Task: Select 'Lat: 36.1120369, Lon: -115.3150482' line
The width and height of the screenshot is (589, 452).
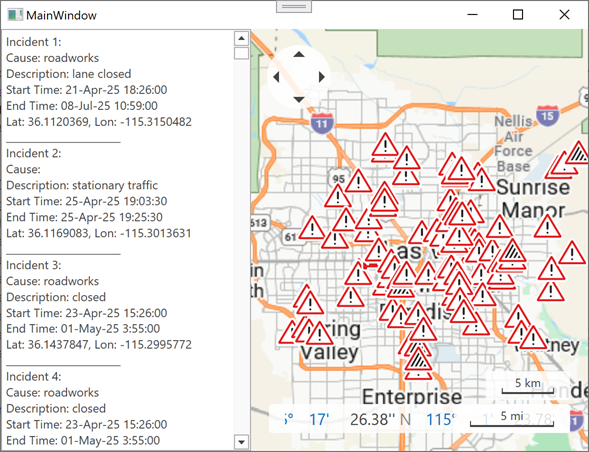Action: (99, 122)
